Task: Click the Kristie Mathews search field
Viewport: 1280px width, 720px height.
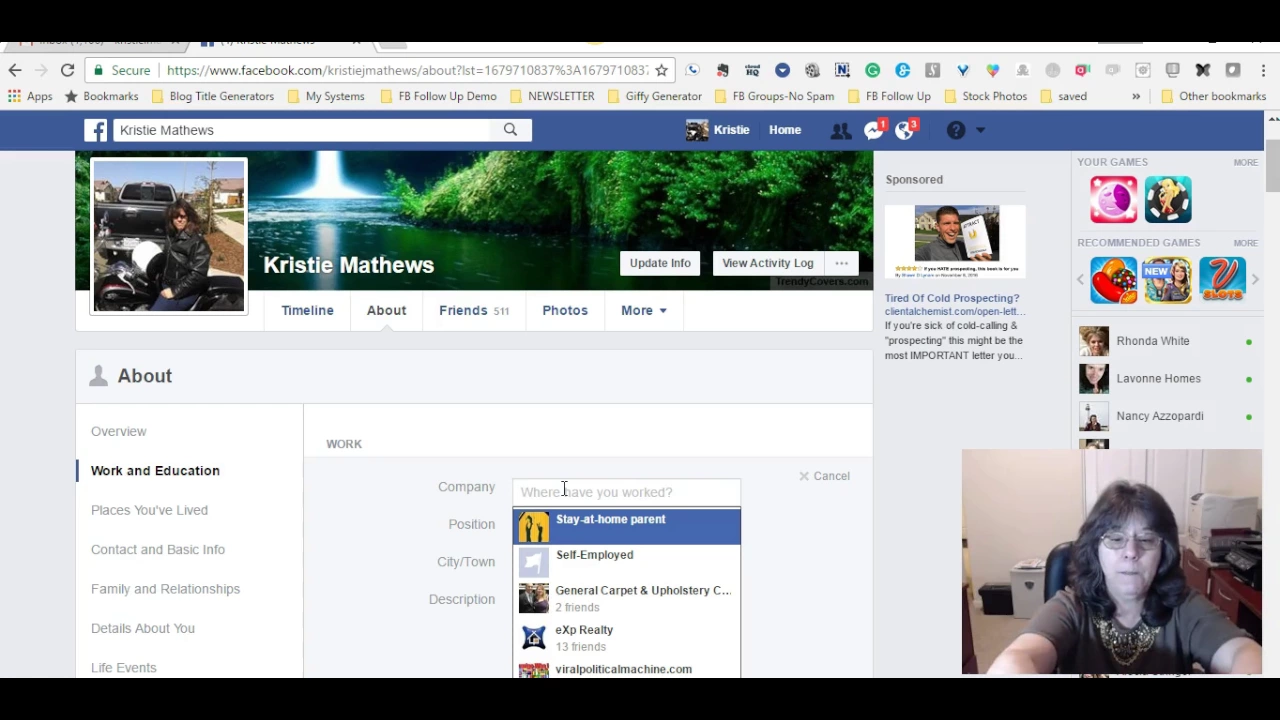Action: coord(302,130)
